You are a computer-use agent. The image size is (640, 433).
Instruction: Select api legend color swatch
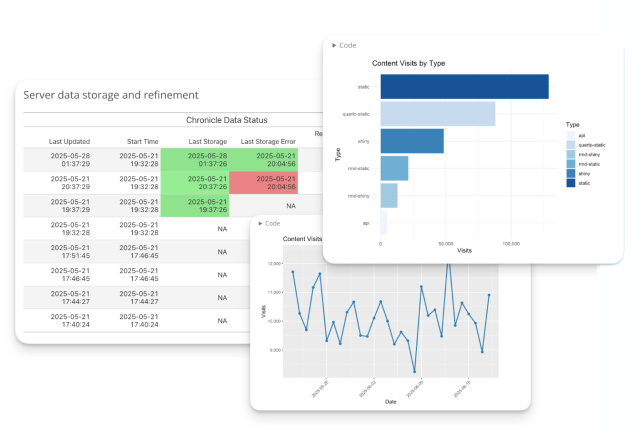570,135
